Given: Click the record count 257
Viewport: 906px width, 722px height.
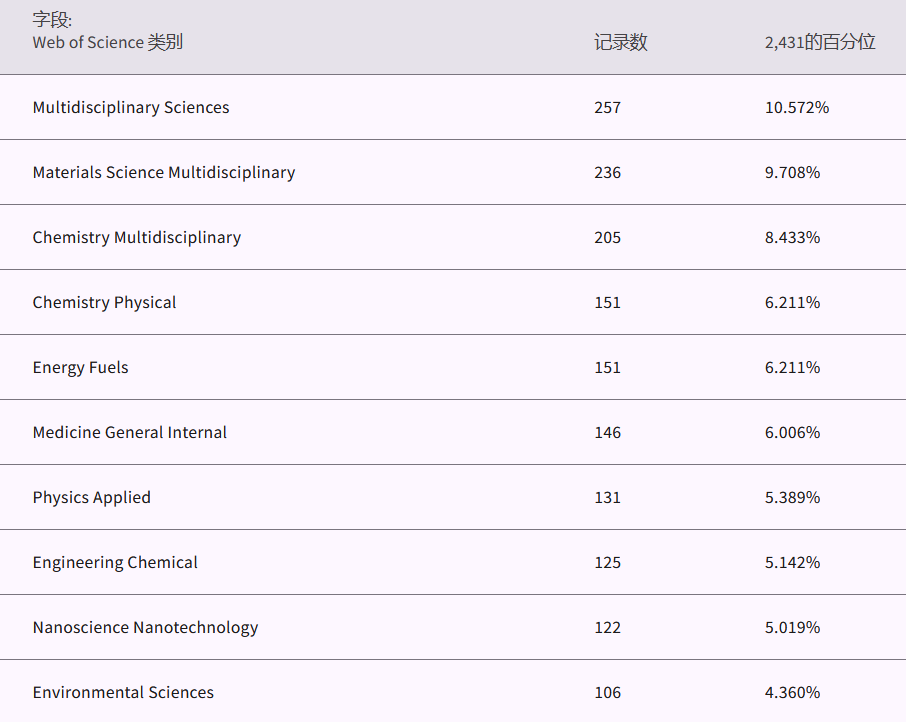Looking at the screenshot, I should click(x=607, y=107).
